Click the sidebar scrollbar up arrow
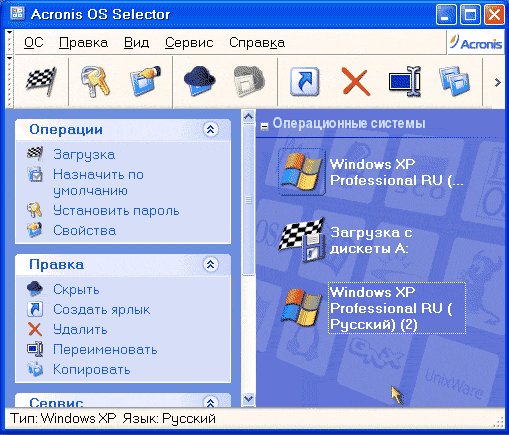509x435 pixels. (x=248, y=116)
